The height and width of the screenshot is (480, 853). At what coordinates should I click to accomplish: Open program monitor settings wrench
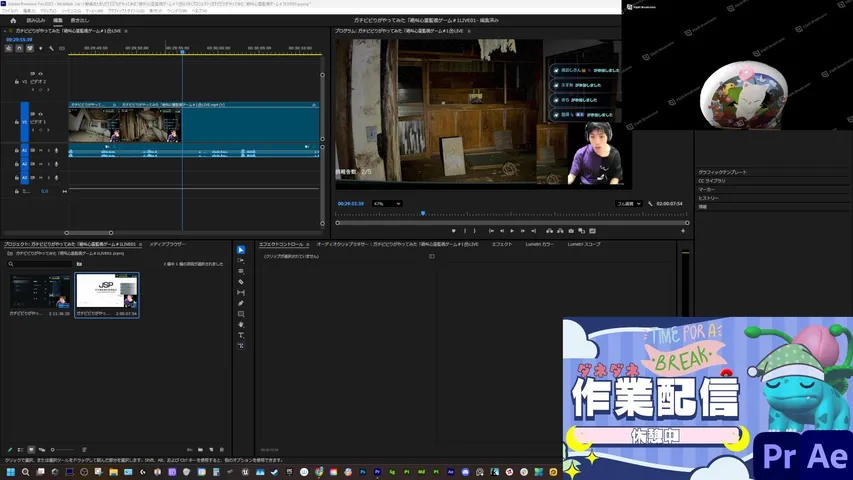click(650, 204)
